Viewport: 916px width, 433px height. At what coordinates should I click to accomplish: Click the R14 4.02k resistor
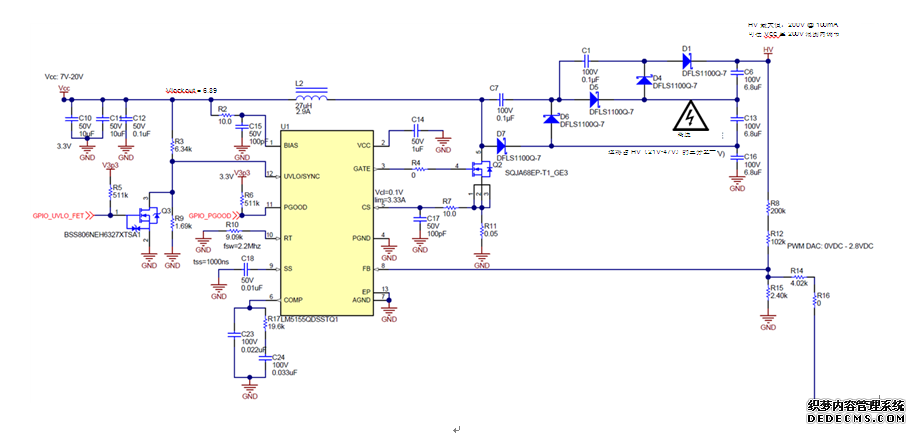coord(798,276)
